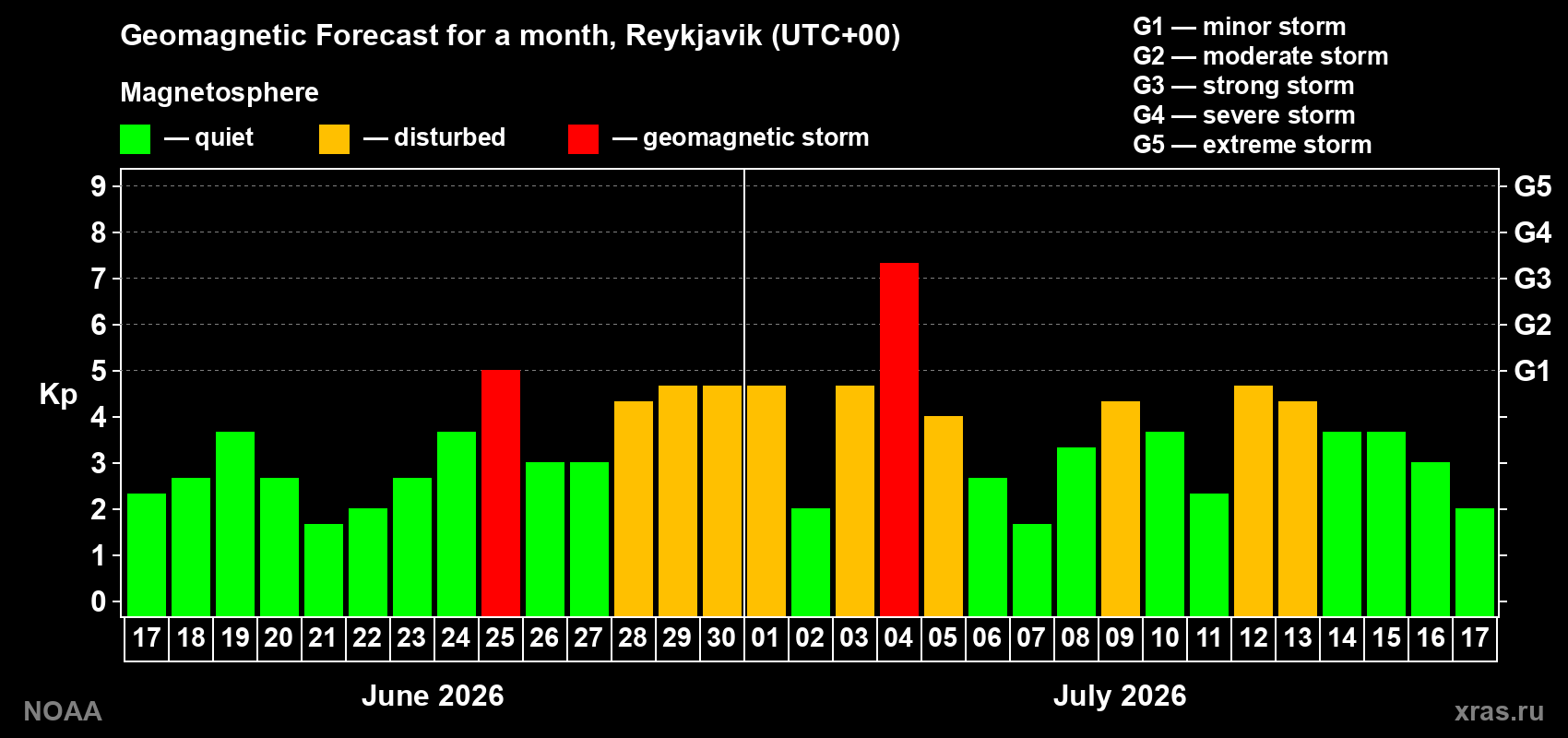Click the date label 14 in July
This screenshot has height=738, width=1568.
coord(1341,638)
